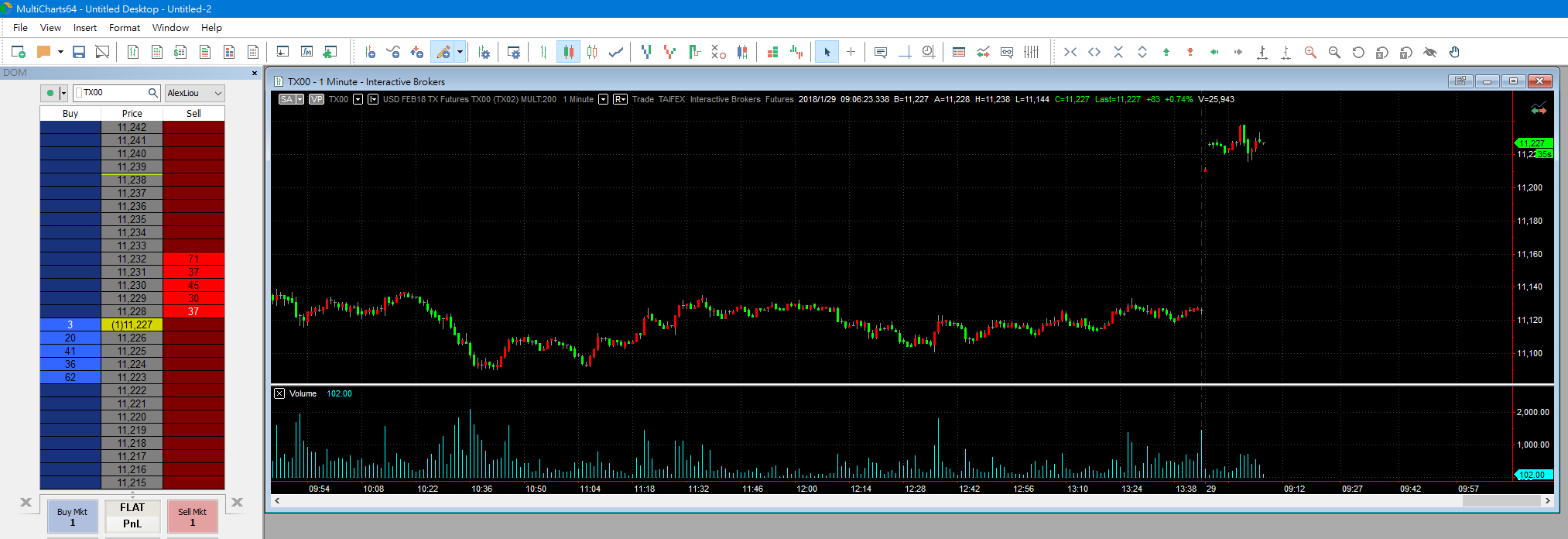Click the red down-arrow shift icon
Viewport: 1568px width, 539px height.
coord(1190,52)
